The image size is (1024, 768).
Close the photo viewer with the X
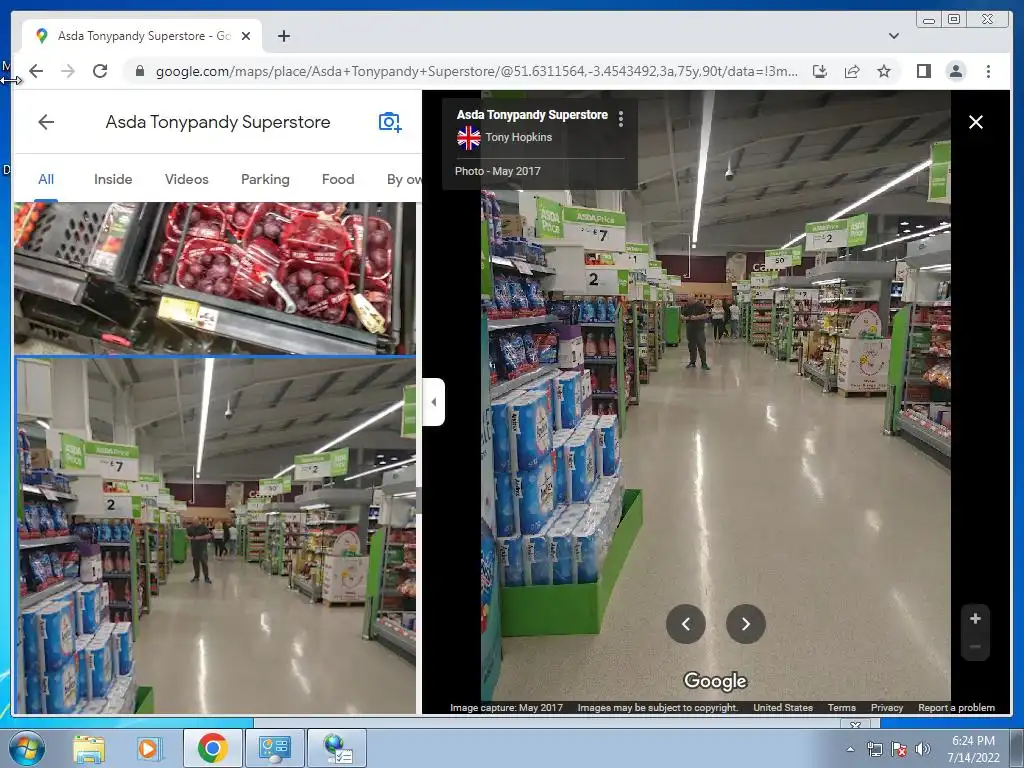pyautogui.click(x=976, y=122)
